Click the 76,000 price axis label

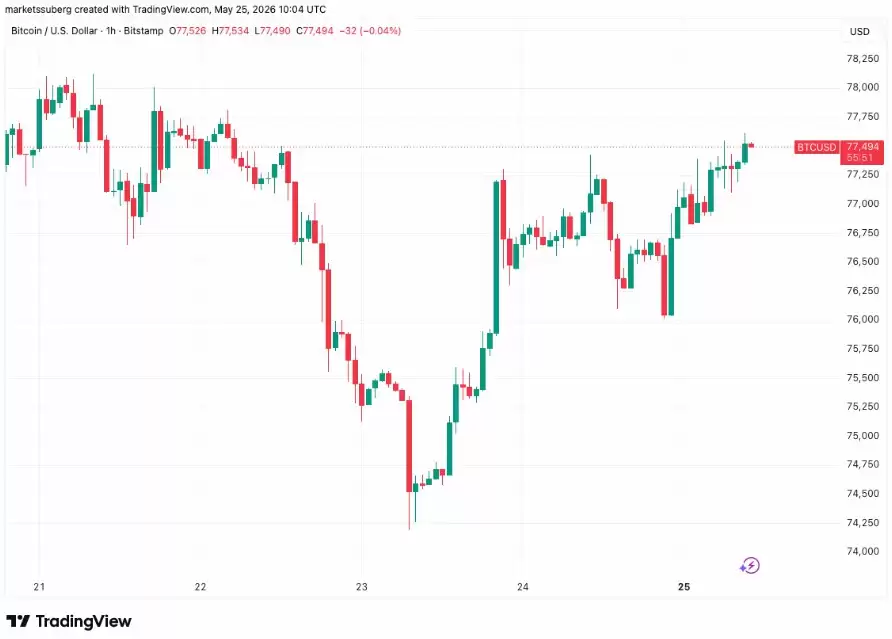coord(862,319)
